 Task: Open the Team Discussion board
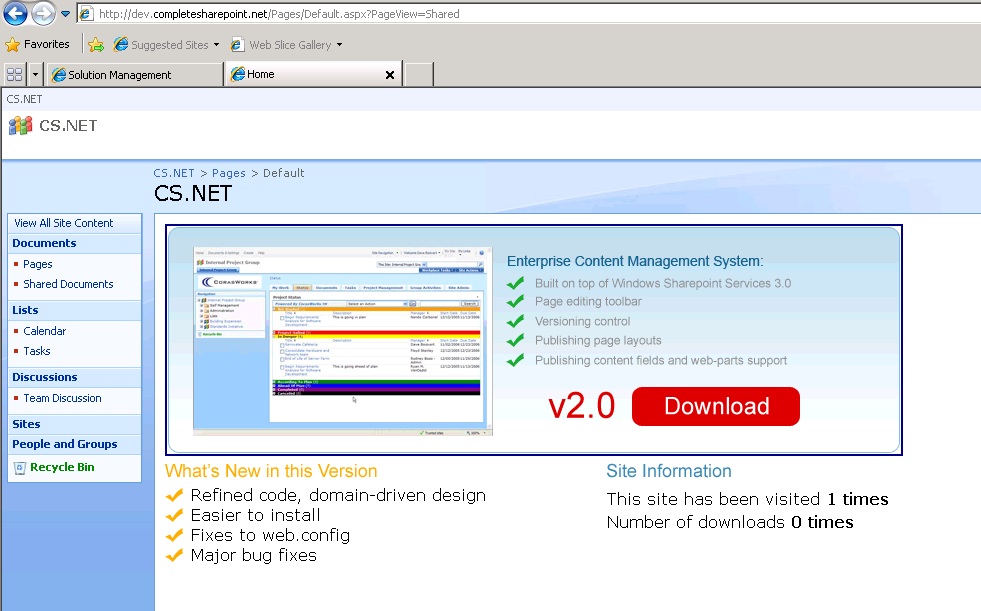(63, 398)
